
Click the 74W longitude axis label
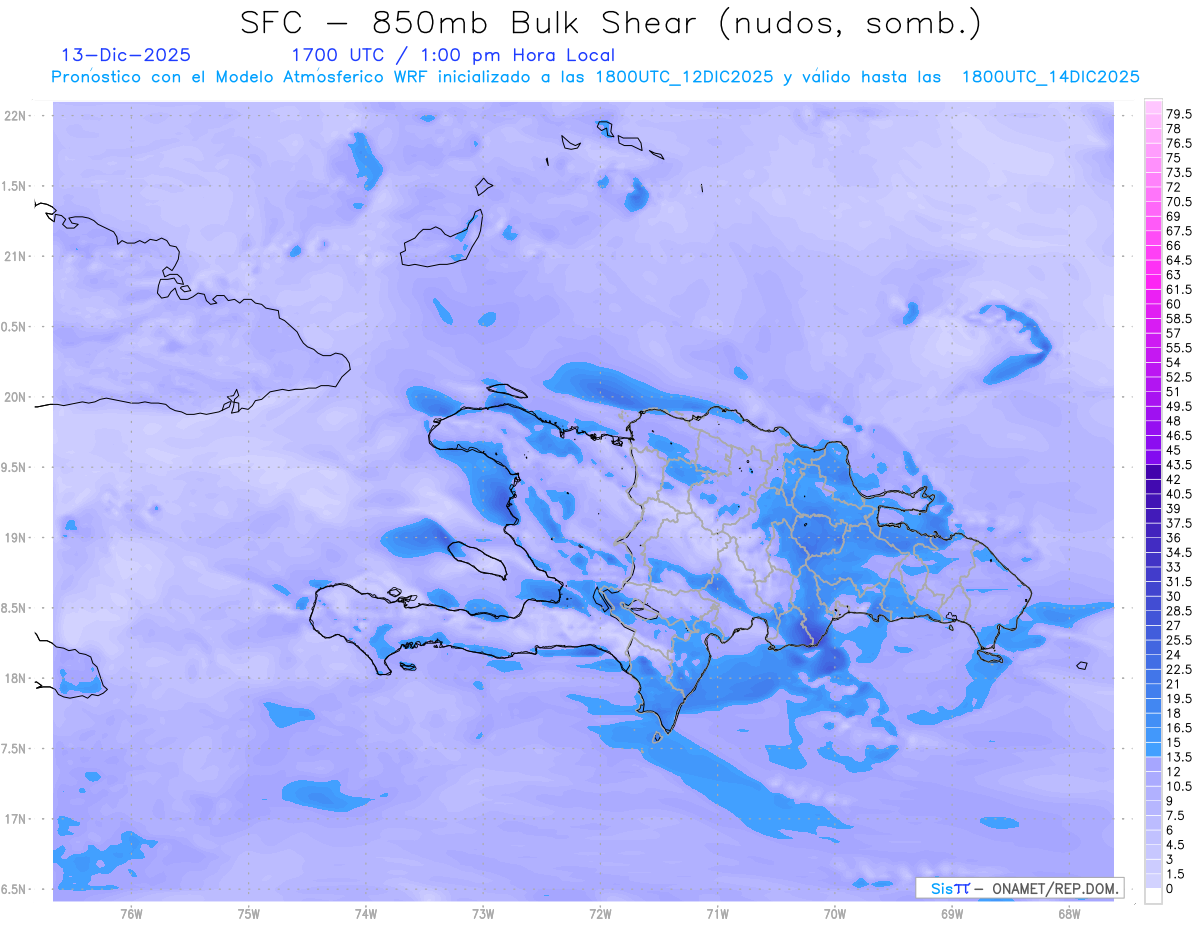pos(366,914)
